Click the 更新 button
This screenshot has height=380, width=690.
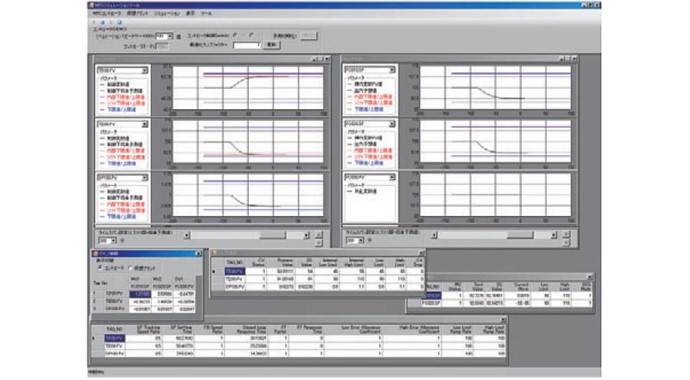pyautogui.click(x=272, y=45)
